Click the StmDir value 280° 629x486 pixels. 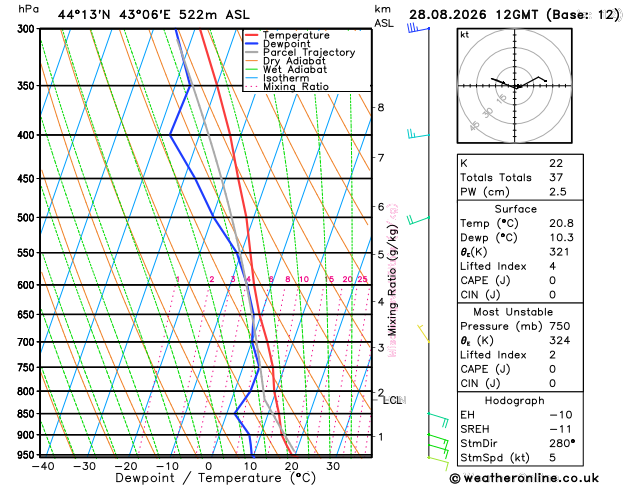point(562,443)
